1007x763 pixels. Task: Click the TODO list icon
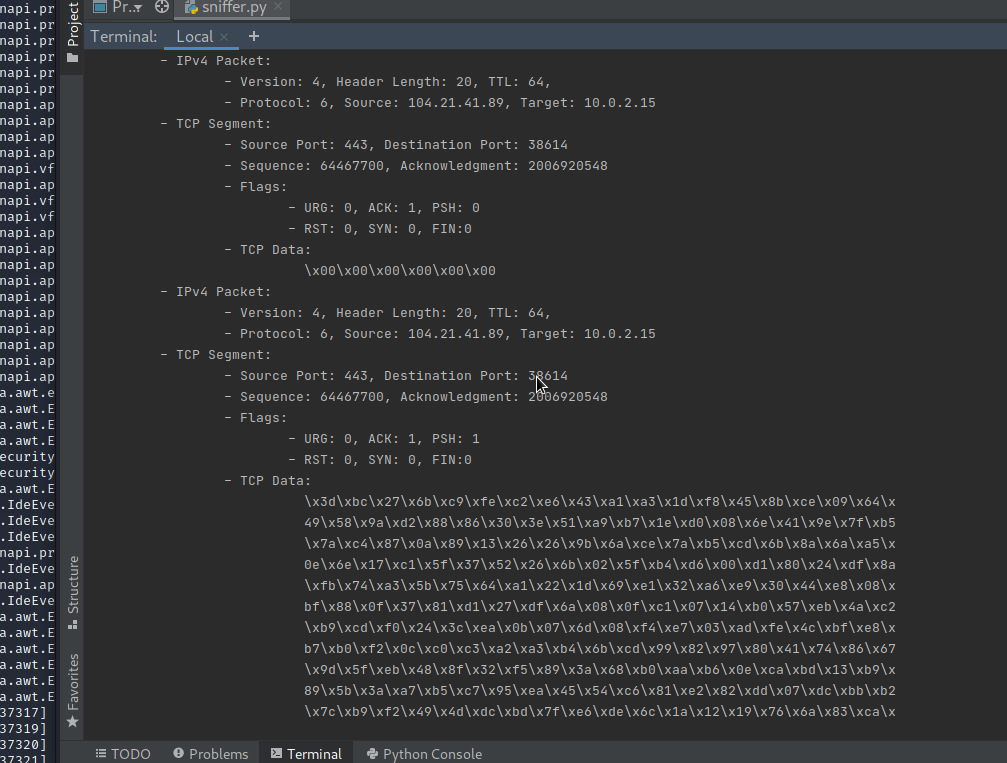click(101, 753)
